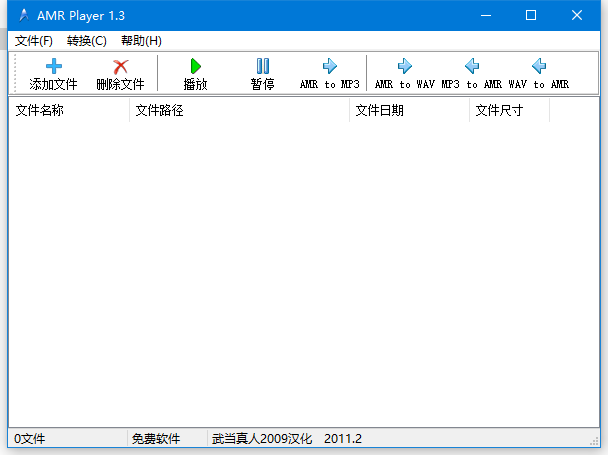Click the 文件日期 column header
This screenshot has width=608, height=455.
pyautogui.click(x=408, y=111)
